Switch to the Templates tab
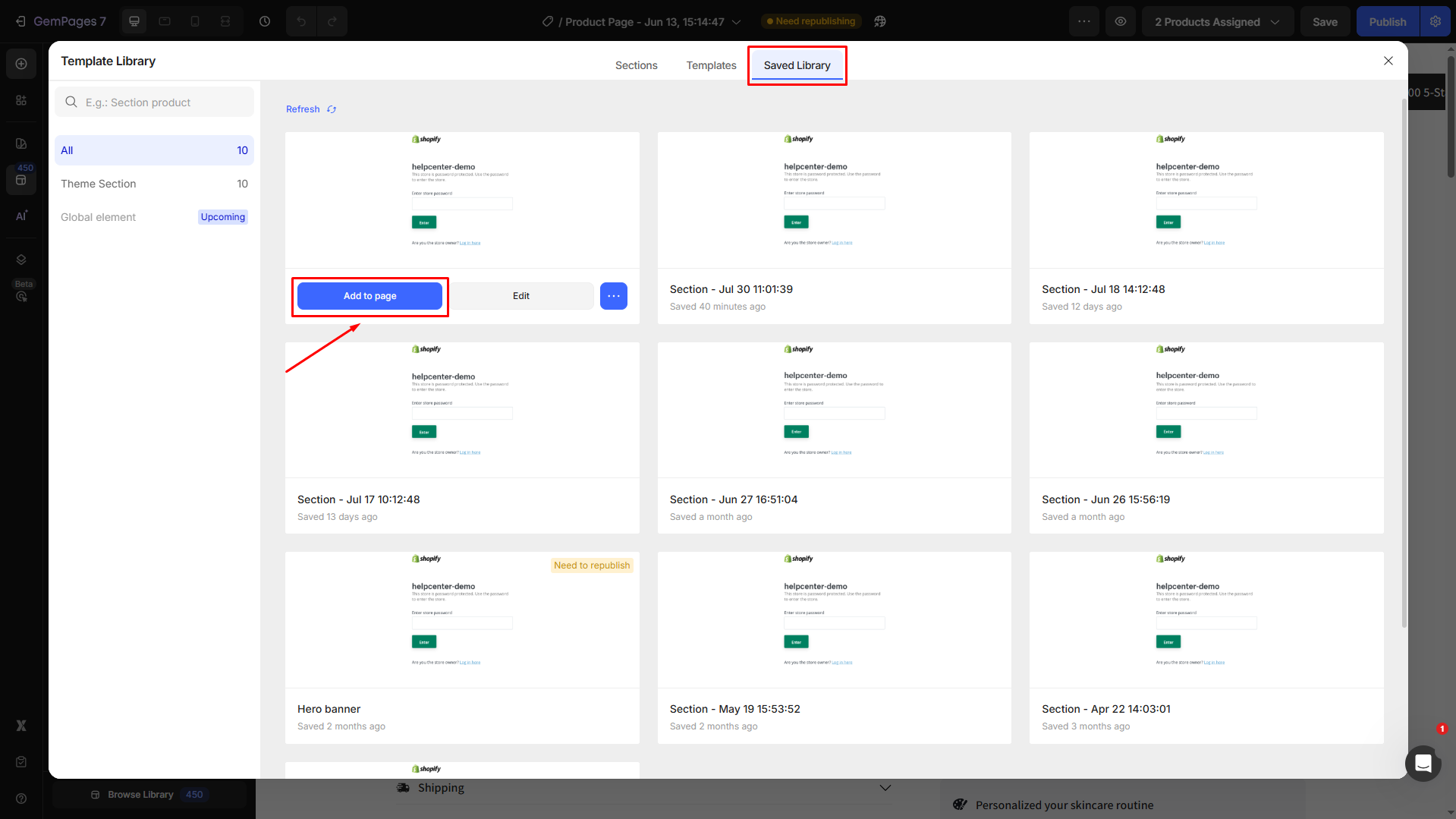 (x=711, y=65)
